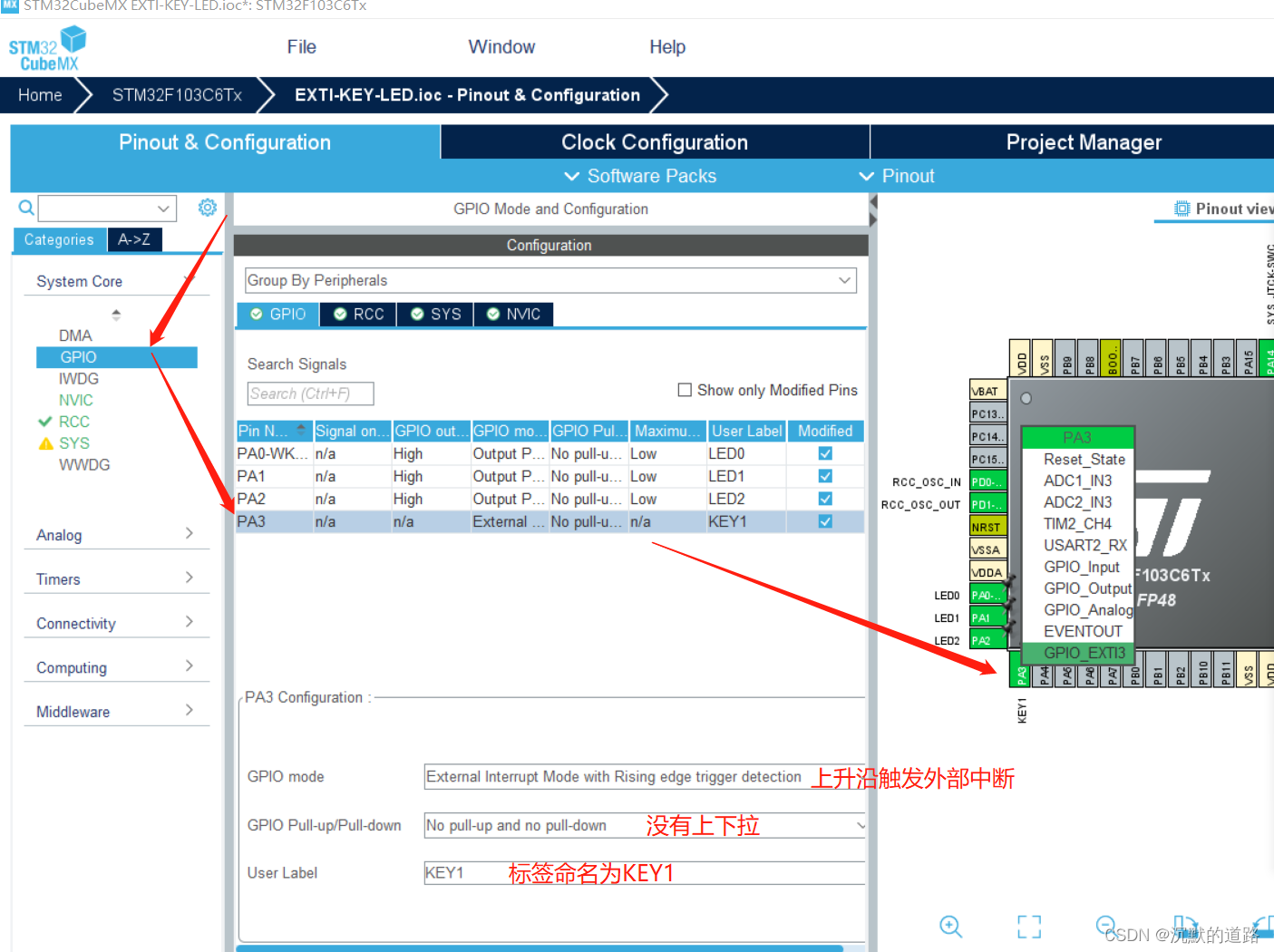The height and width of the screenshot is (952, 1274).
Task: Open the GPIO Pull-up/Pull-down dropdown
Action: click(645, 825)
